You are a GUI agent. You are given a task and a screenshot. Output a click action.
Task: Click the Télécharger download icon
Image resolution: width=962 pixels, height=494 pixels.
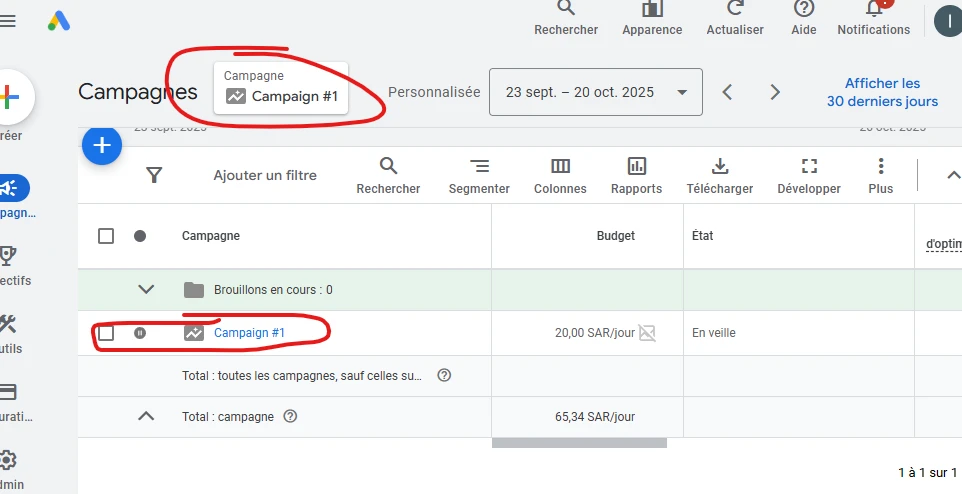click(x=719, y=167)
